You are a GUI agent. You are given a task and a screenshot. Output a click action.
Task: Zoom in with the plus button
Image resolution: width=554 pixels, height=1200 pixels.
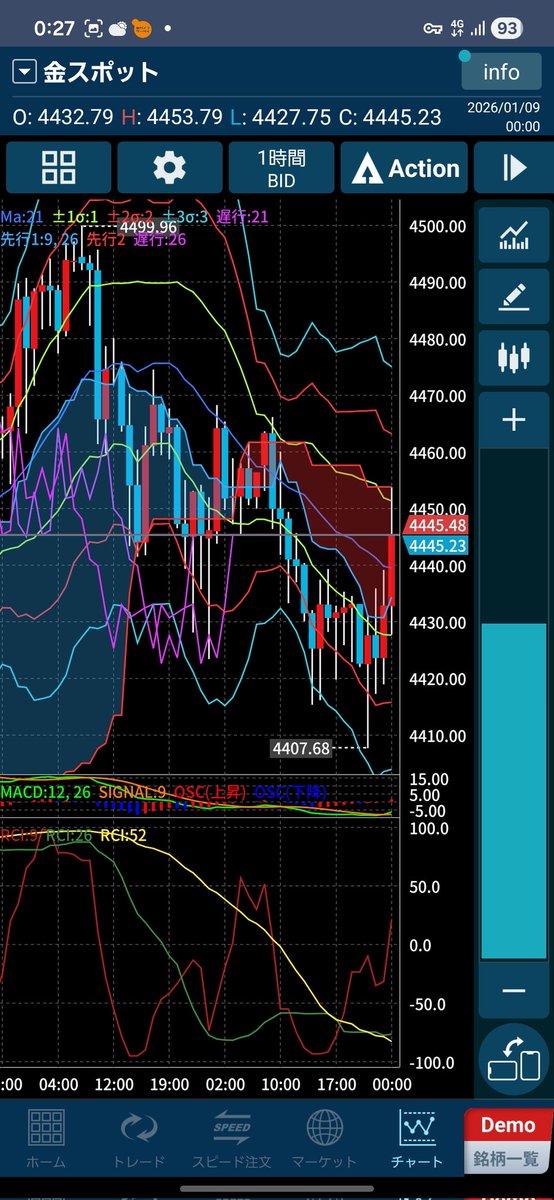click(513, 420)
